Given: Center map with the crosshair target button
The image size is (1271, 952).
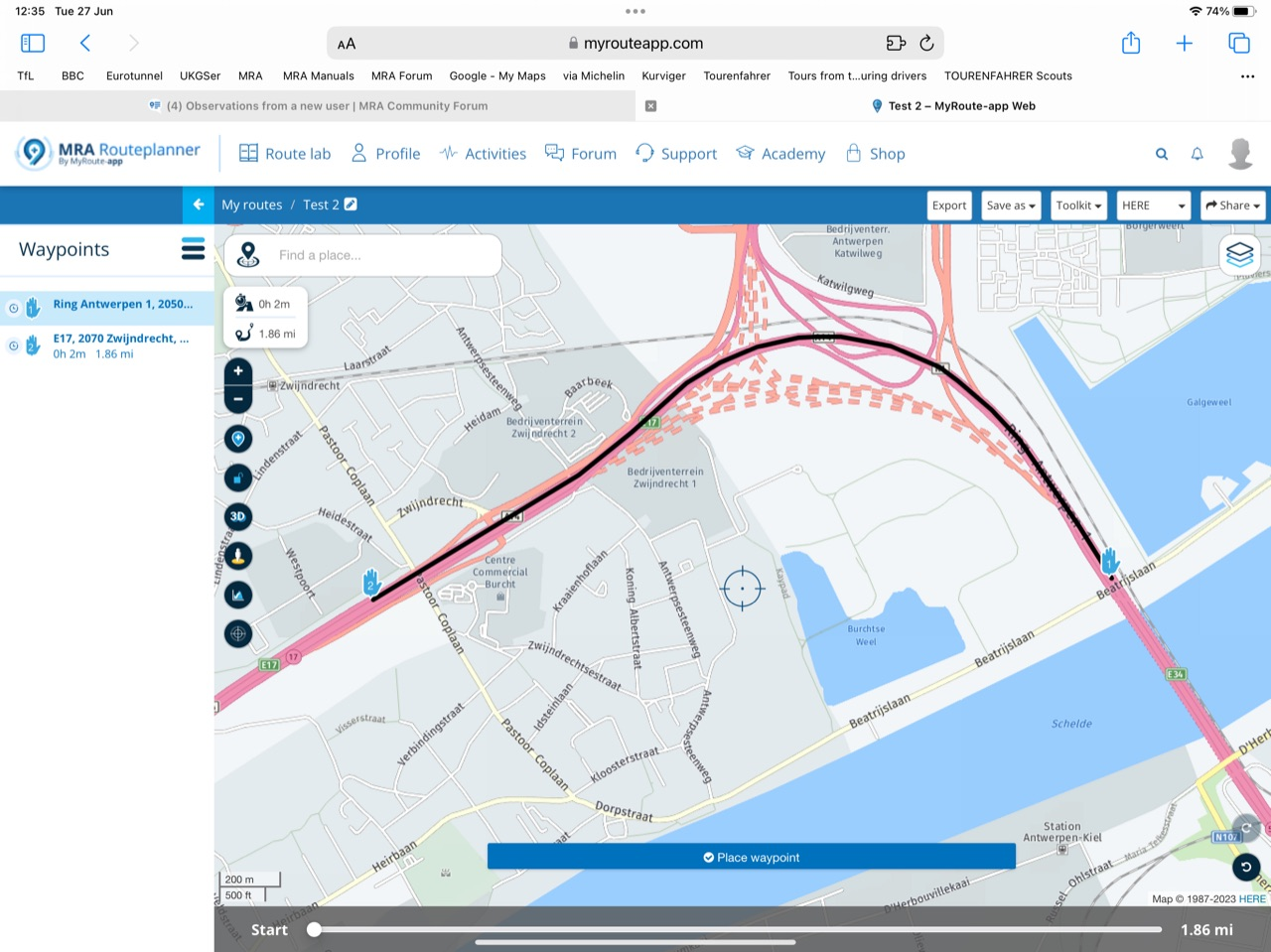Looking at the screenshot, I should [238, 633].
